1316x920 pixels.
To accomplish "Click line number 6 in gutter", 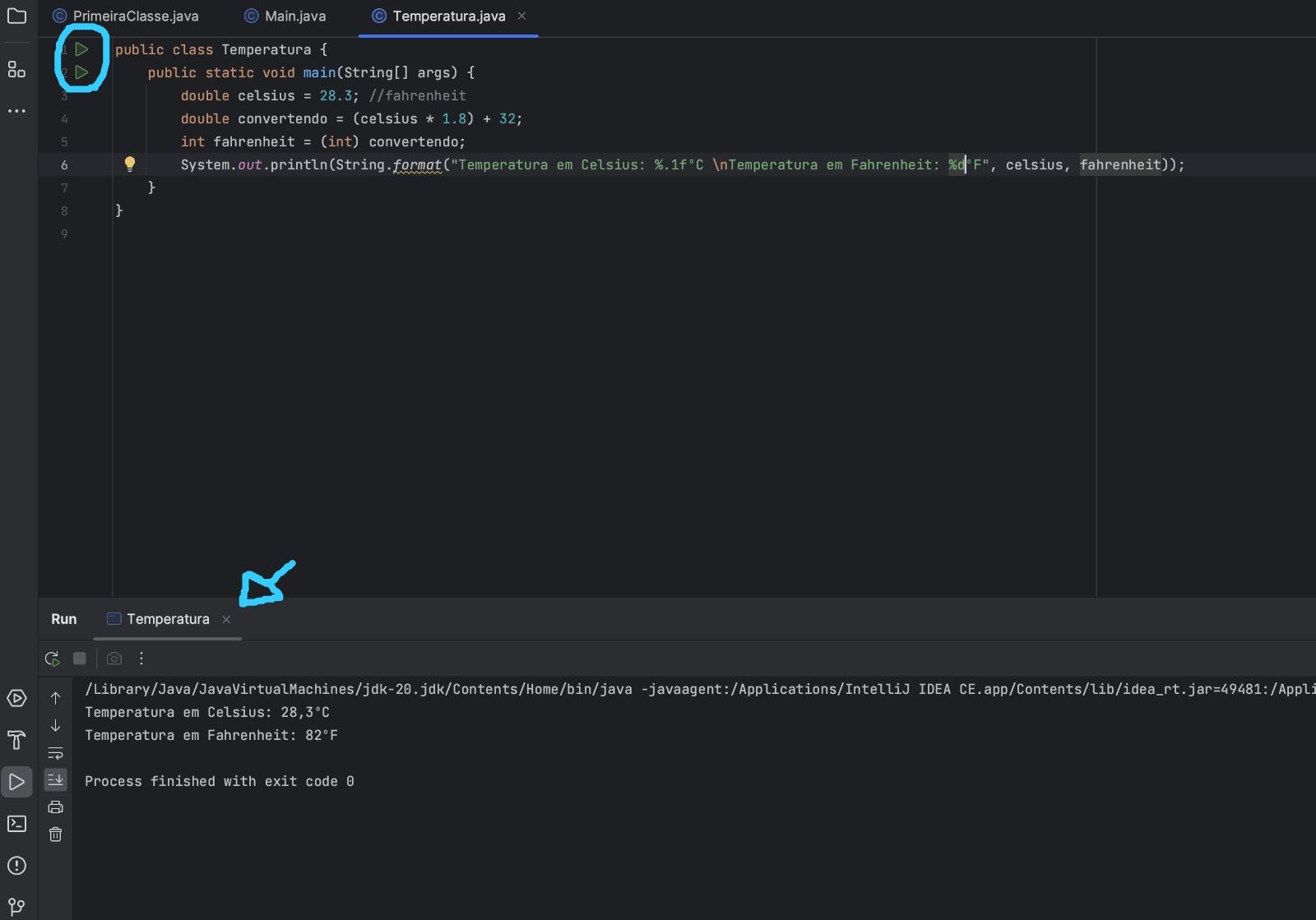I will (x=64, y=165).
